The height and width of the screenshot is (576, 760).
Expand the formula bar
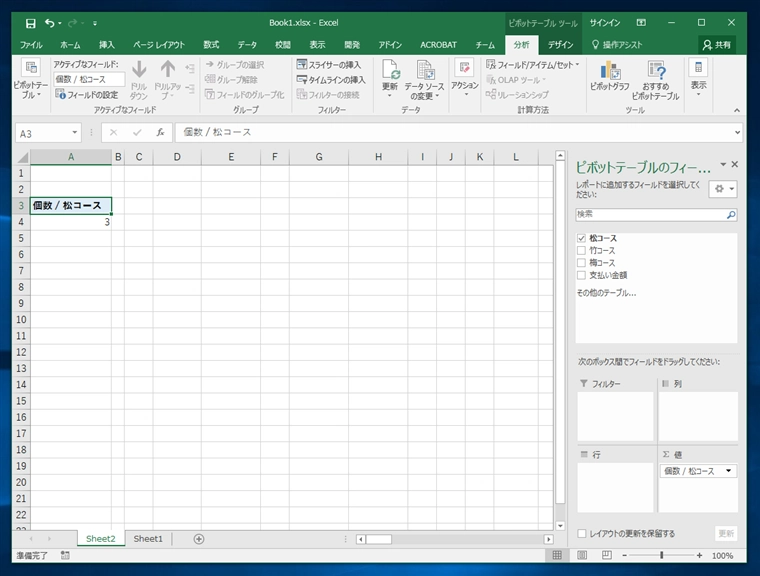[737, 132]
